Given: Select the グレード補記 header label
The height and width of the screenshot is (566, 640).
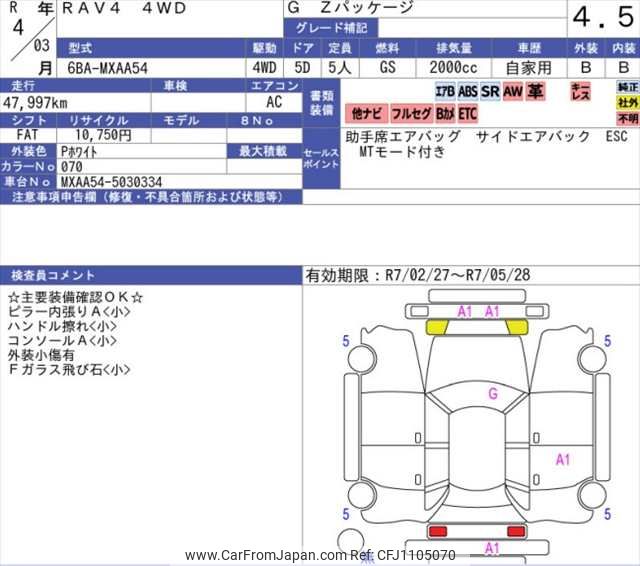Looking at the screenshot, I should pyautogui.click(x=331, y=28).
